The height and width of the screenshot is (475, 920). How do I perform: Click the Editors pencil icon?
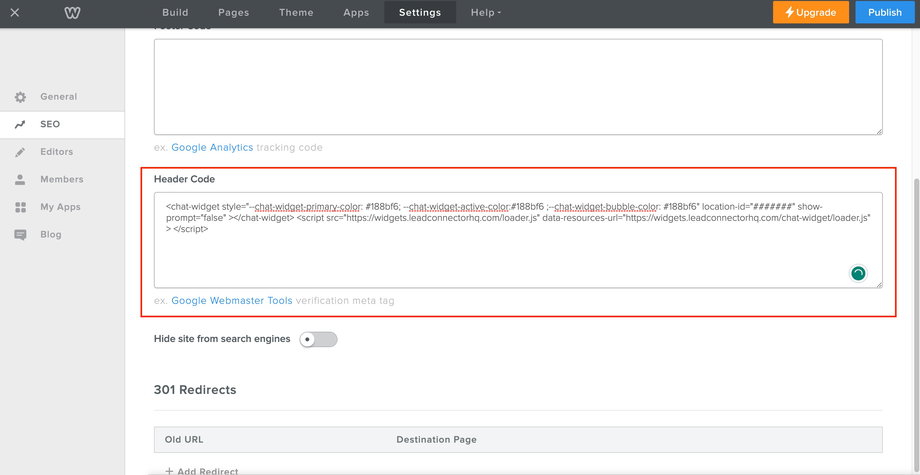click(20, 152)
